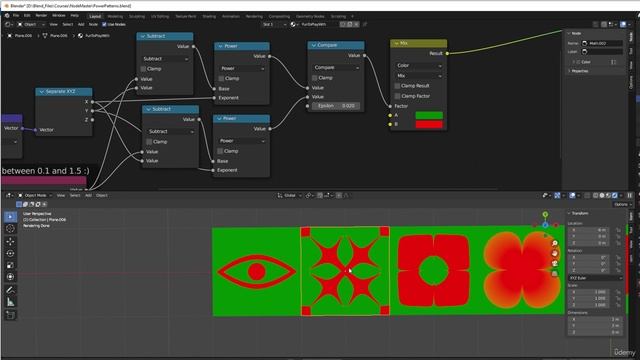Open node editor Add menu
Image resolution: width=640 pixels, height=360 pixels.
click(81, 24)
